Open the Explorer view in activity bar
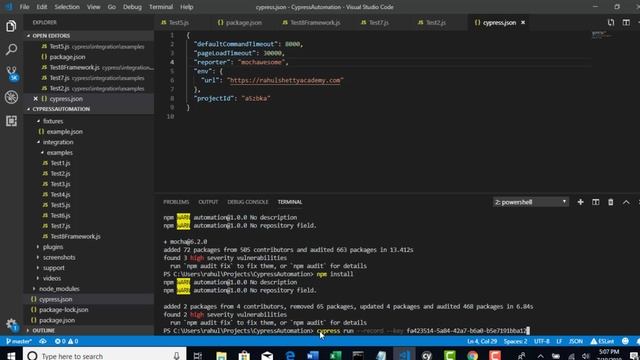This screenshot has height=360, width=640. pyautogui.click(x=11, y=26)
